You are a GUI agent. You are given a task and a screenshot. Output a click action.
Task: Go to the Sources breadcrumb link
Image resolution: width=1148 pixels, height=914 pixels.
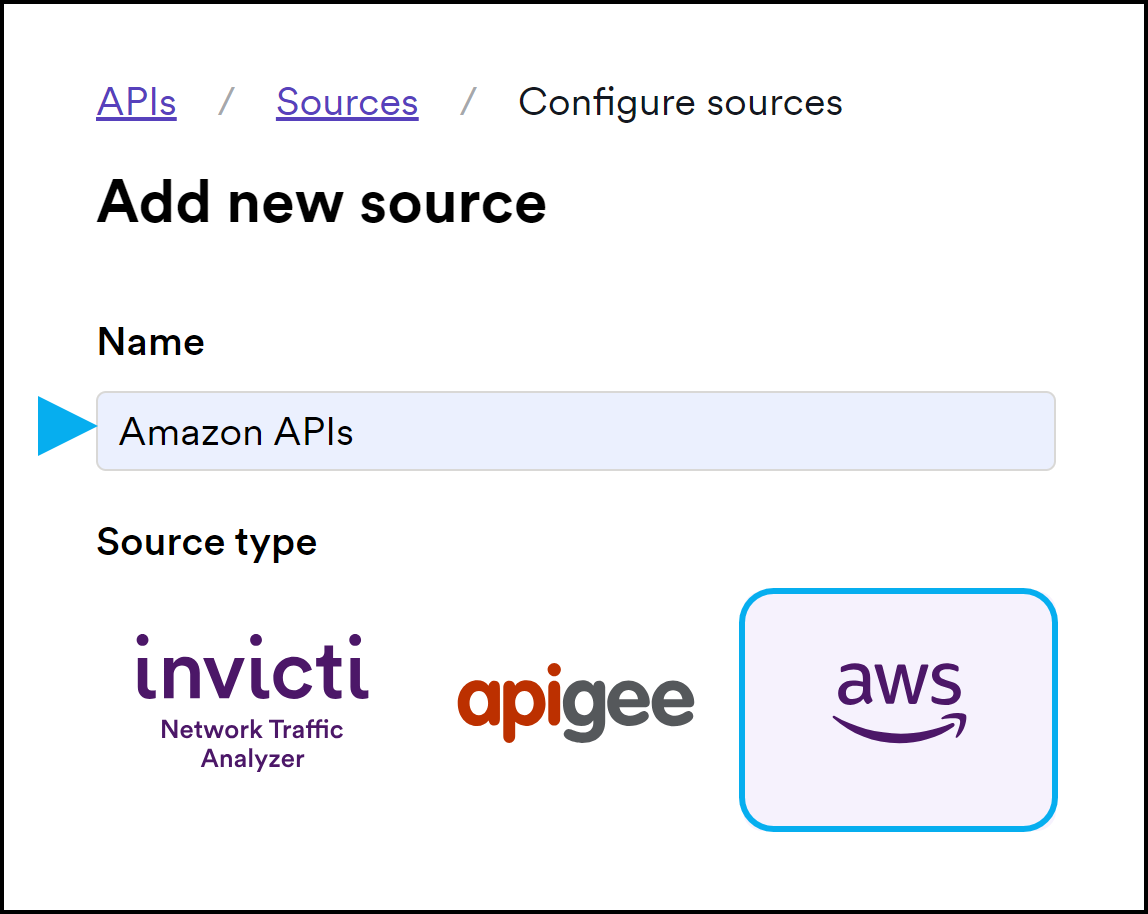tap(347, 102)
